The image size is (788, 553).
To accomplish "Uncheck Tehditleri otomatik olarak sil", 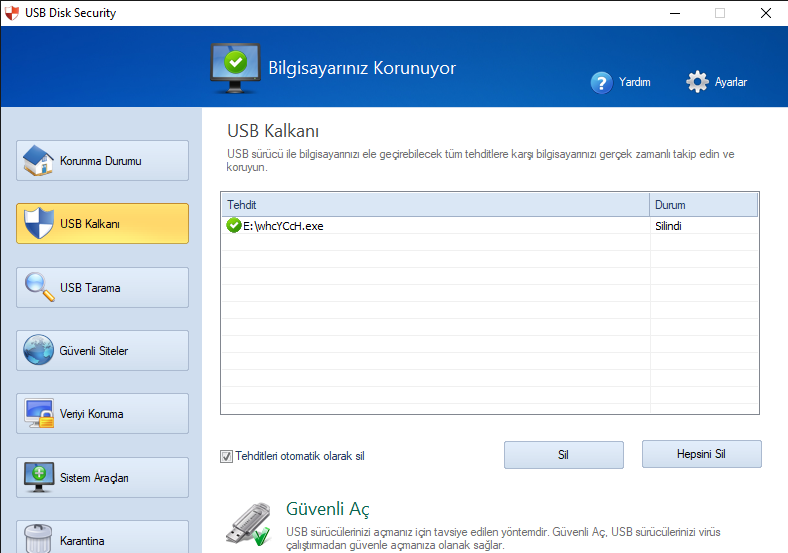I will click(x=226, y=456).
